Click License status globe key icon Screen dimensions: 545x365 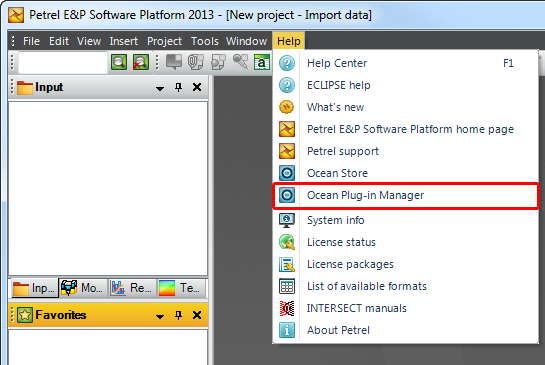pyautogui.click(x=287, y=242)
